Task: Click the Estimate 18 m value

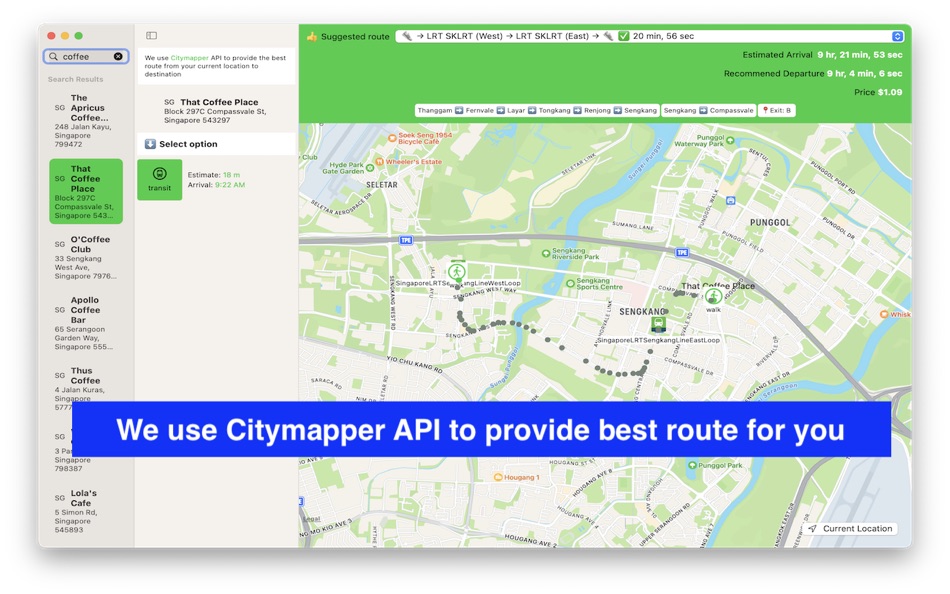Action: click(x=231, y=175)
